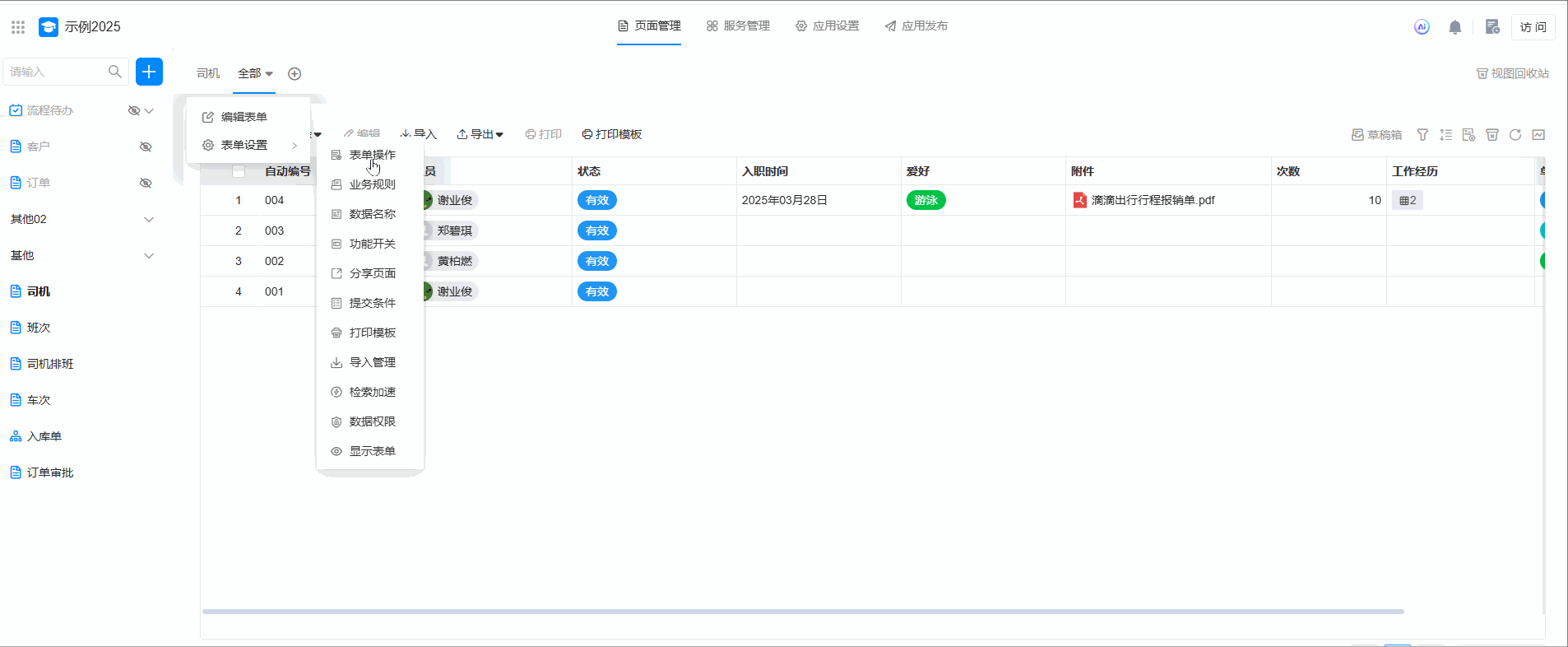Click the AI assistant icon in header
1568x647 pixels.
(x=1422, y=27)
